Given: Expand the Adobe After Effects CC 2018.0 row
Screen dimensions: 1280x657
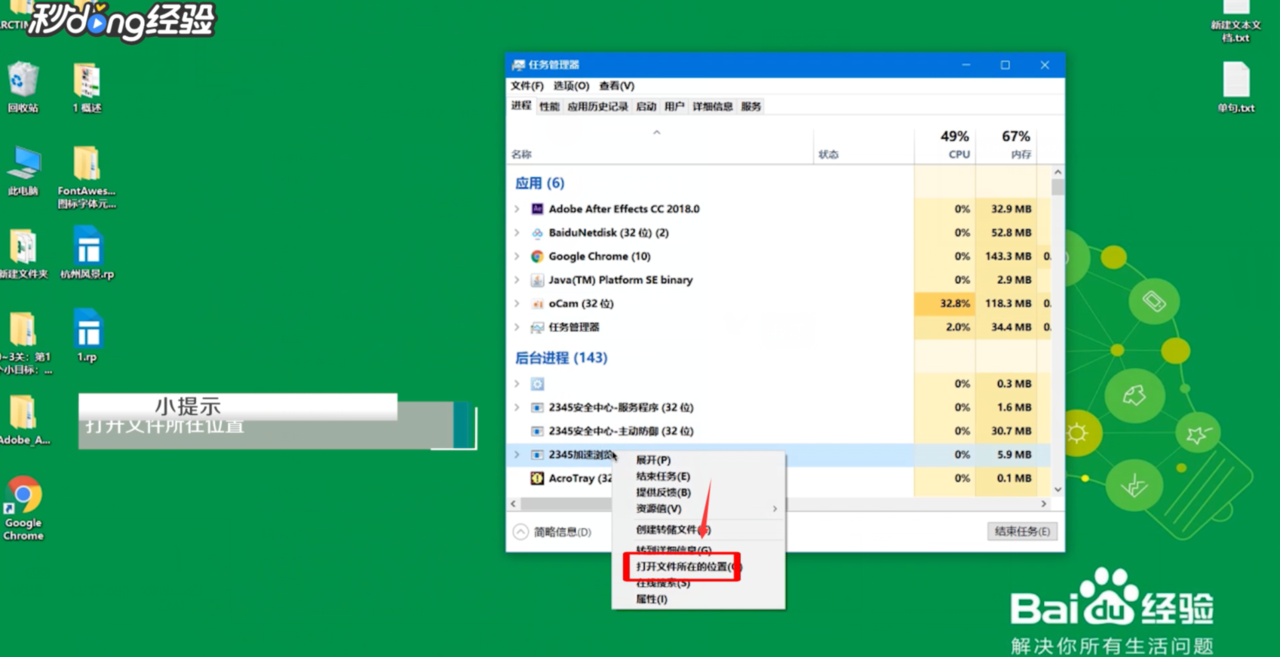Looking at the screenshot, I should [517, 209].
